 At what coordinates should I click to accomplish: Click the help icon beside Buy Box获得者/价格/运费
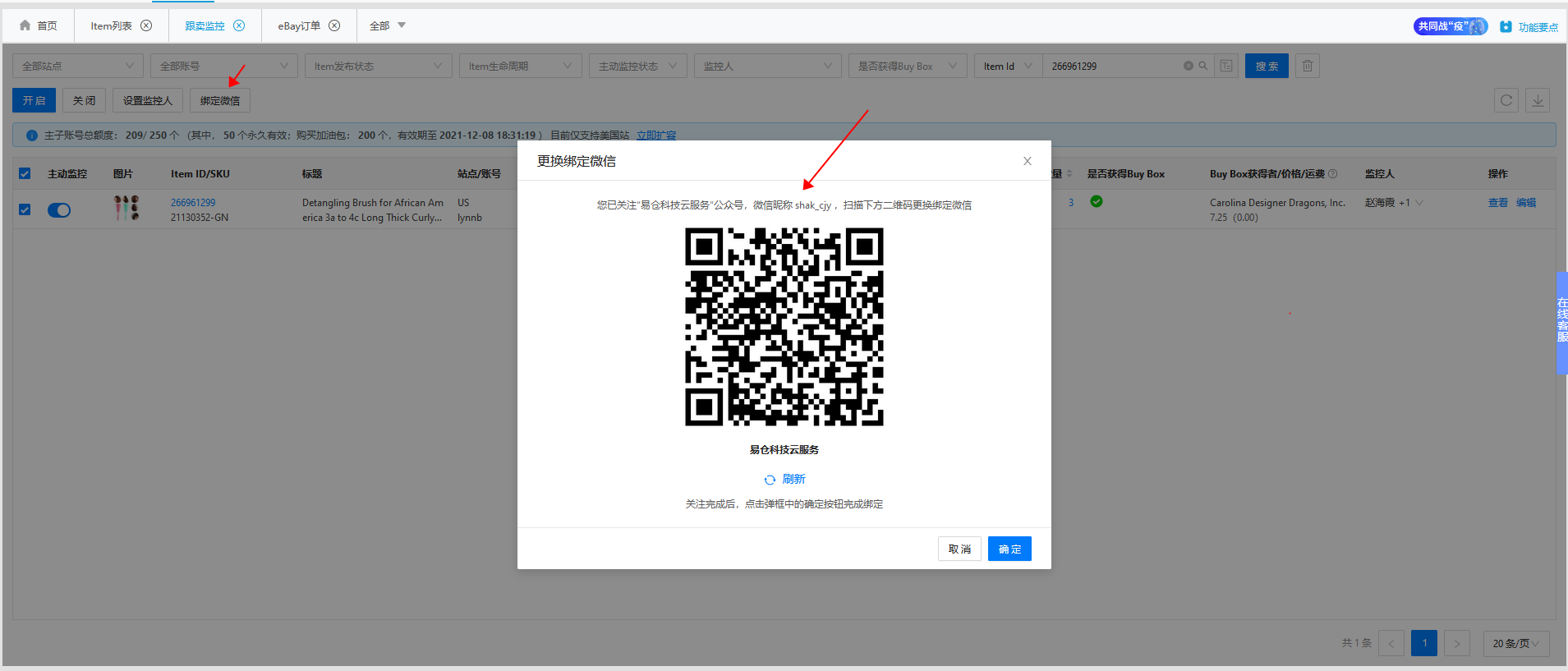1333,173
